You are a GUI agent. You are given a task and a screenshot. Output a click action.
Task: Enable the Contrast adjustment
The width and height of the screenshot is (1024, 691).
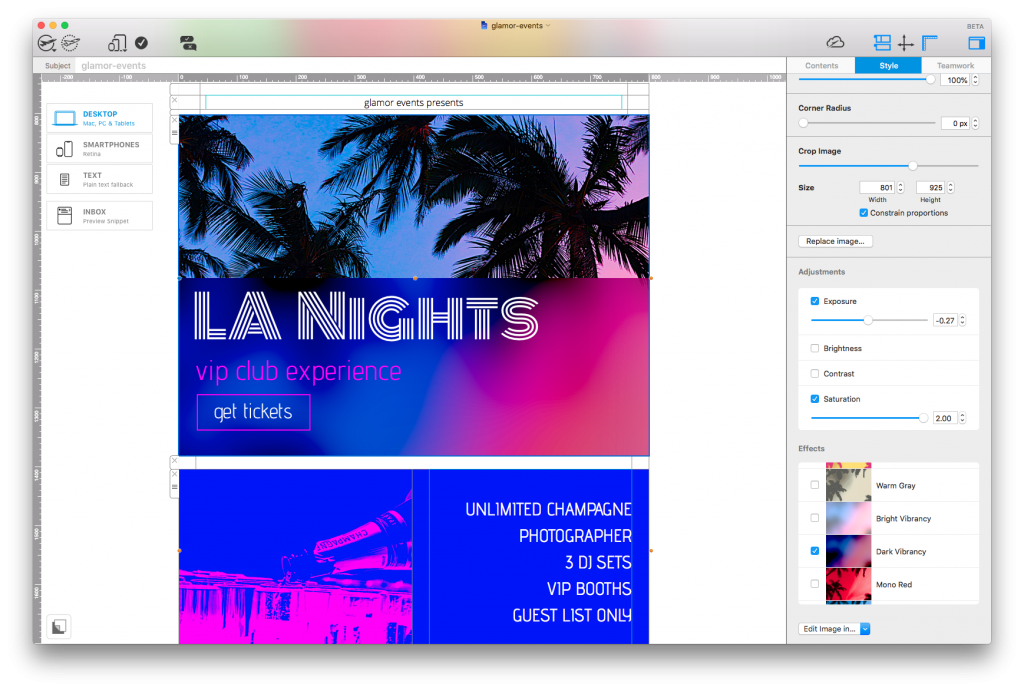[x=814, y=374]
